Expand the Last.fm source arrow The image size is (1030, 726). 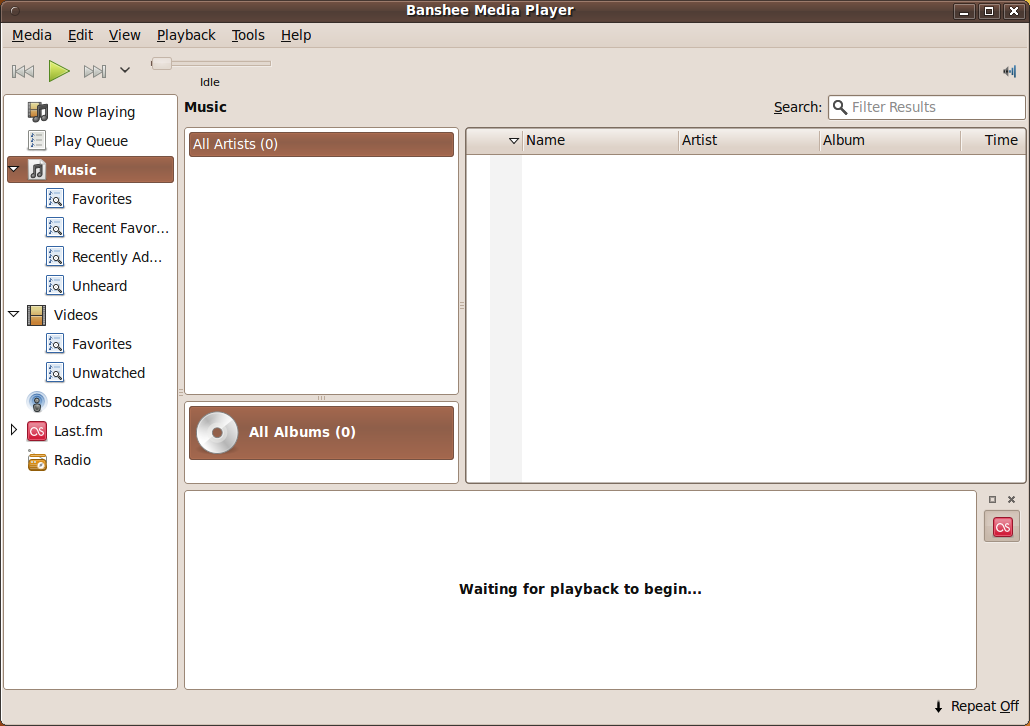click(x=14, y=431)
